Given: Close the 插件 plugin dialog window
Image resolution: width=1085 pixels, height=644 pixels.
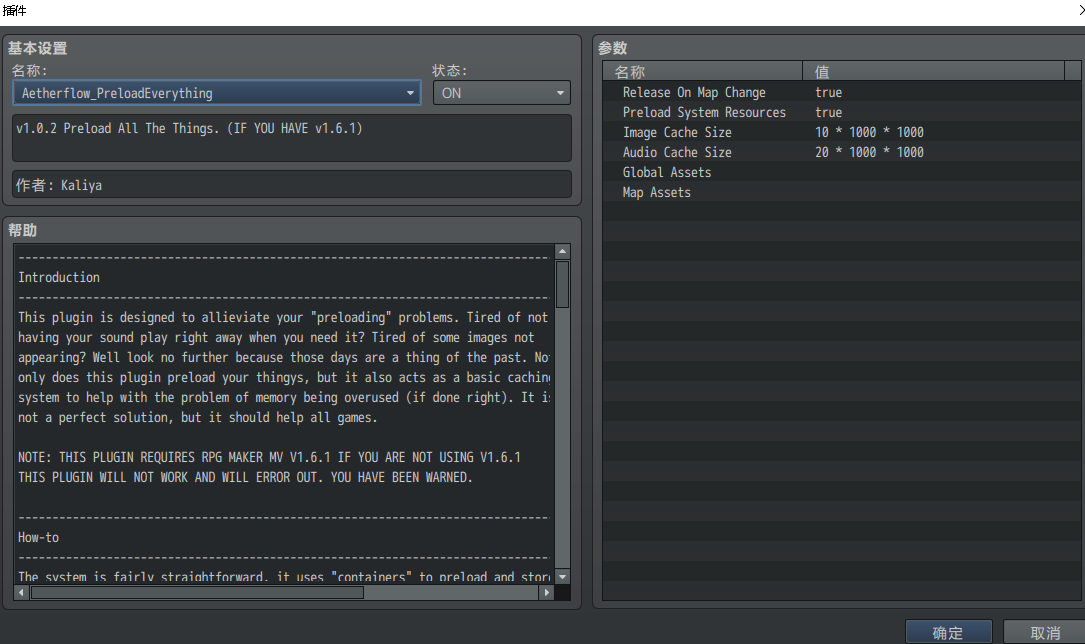Looking at the screenshot, I should (x=1081, y=10).
